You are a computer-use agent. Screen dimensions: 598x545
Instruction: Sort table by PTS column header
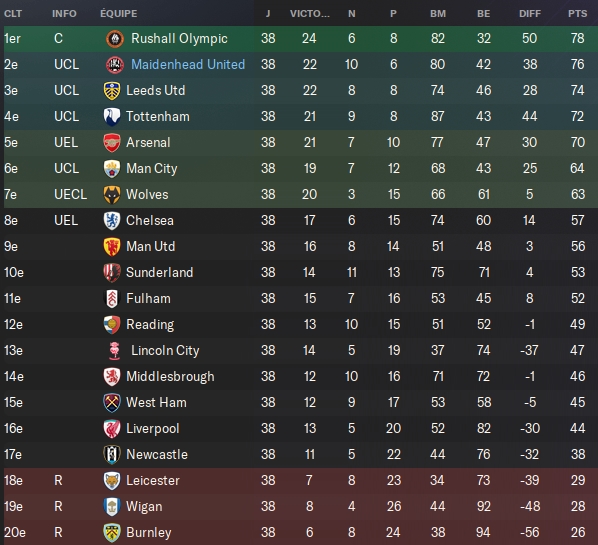(577, 14)
